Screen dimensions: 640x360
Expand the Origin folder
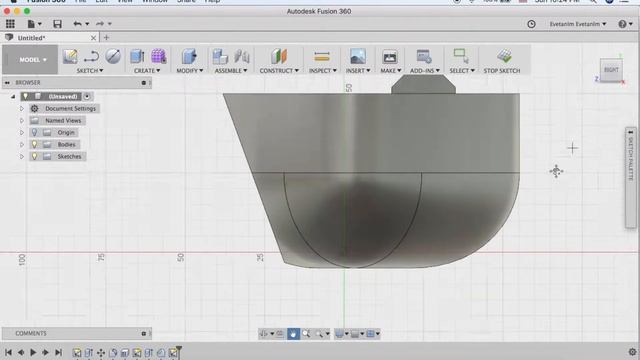pos(22,133)
